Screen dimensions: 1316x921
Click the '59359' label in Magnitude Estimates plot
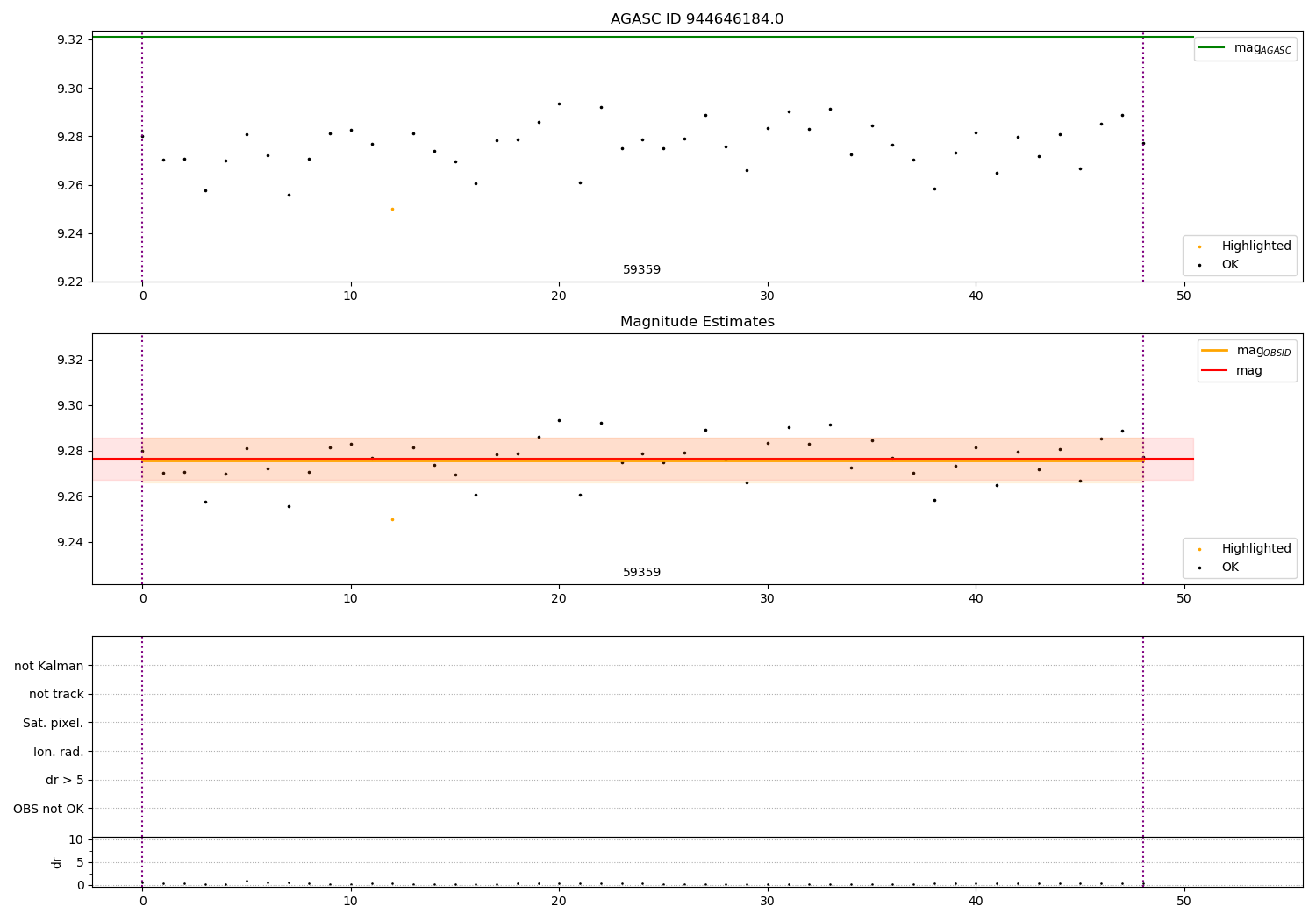click(x=641, y=573)
